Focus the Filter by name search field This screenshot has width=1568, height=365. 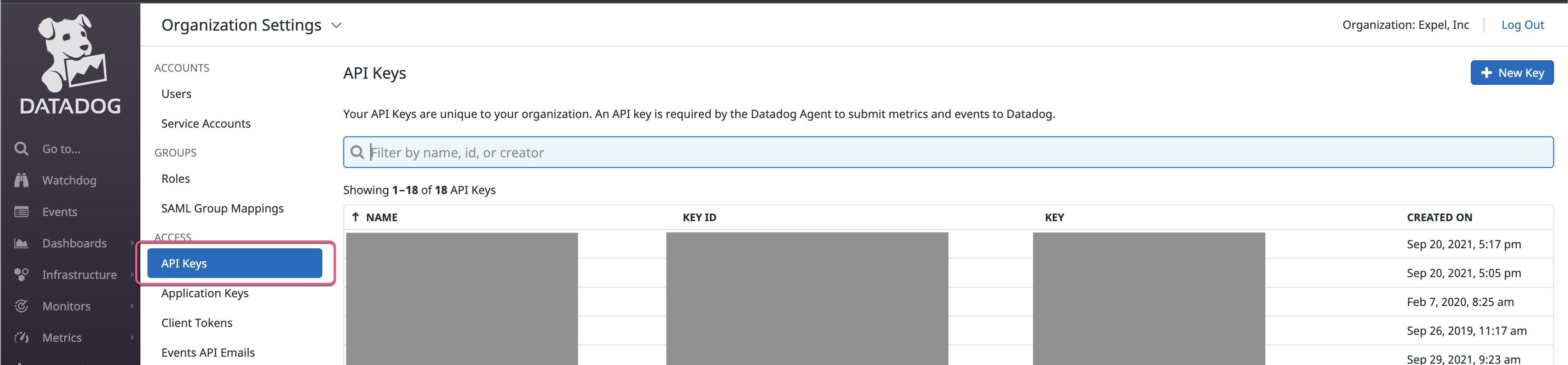pyautogui.click(x=948, y=152)
